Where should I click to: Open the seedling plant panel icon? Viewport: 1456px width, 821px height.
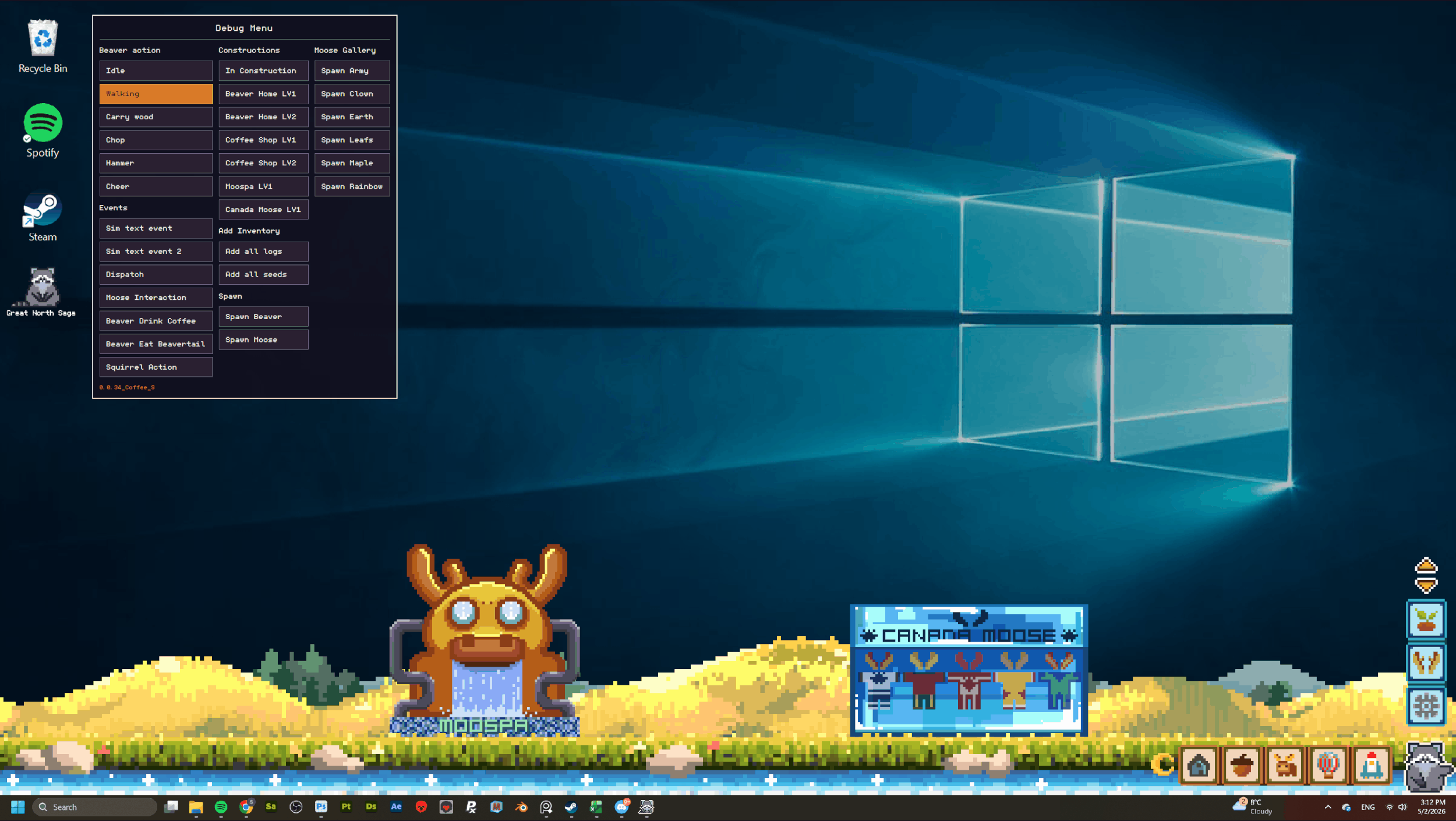(1426, 620)
